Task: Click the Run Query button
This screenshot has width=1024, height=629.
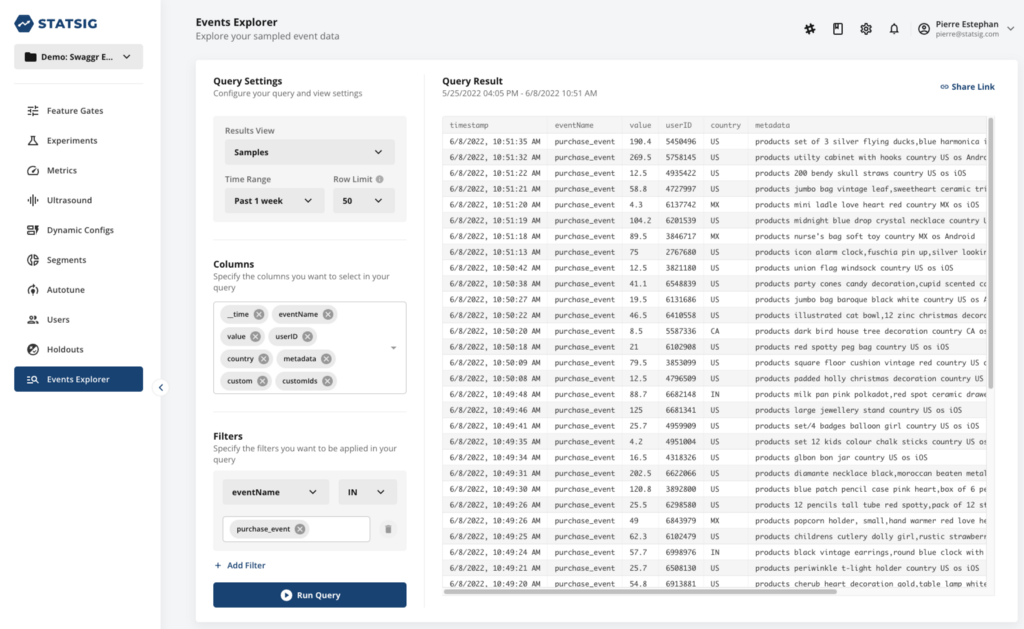Action: pyautogui.click(x=310, y=595)
